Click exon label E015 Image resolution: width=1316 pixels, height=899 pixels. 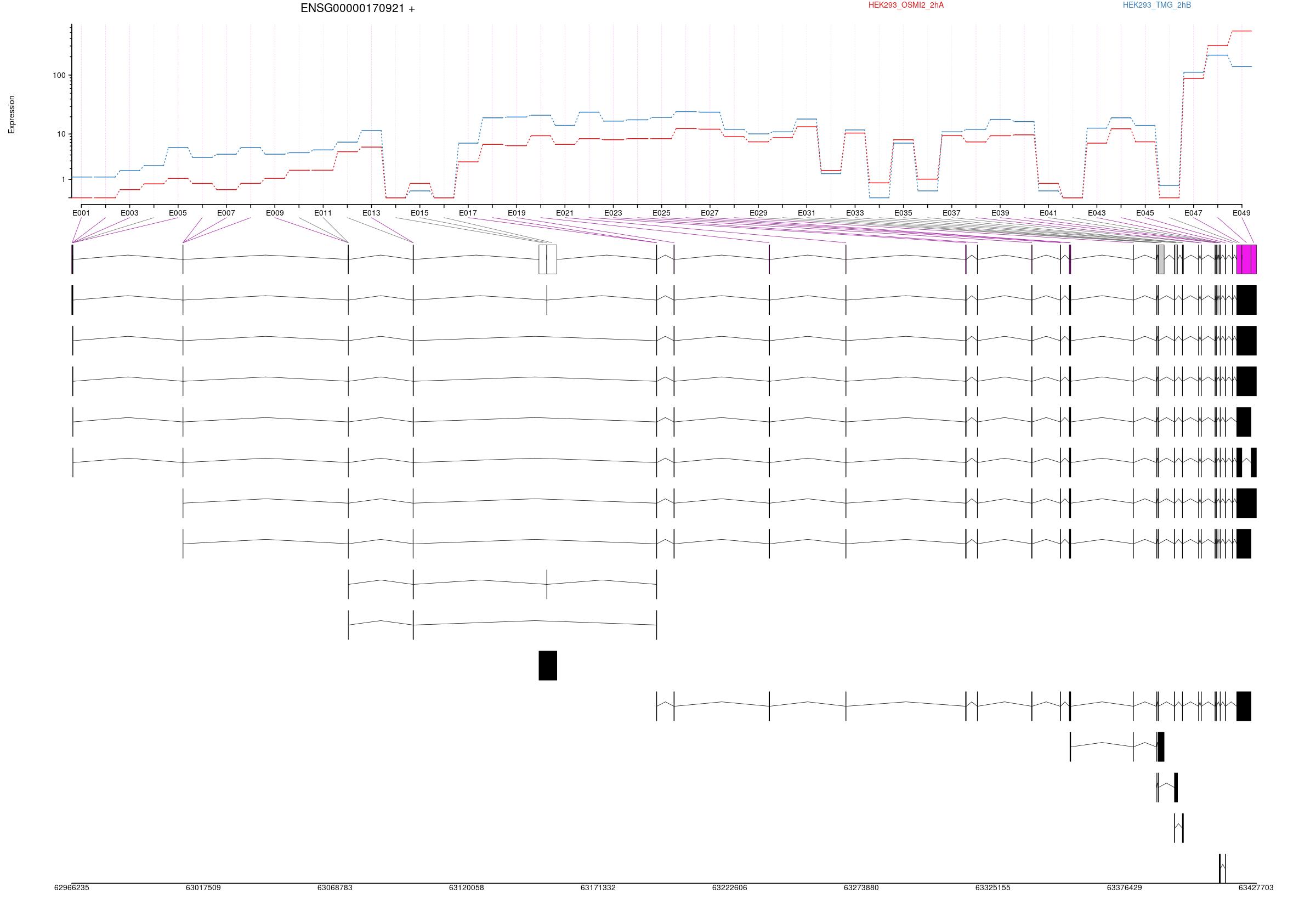tap(419, 213)
